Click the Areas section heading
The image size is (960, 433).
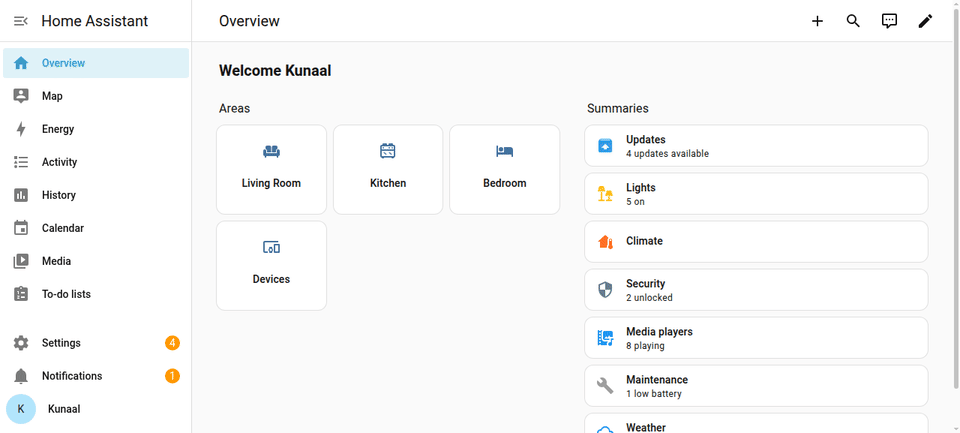234,108
